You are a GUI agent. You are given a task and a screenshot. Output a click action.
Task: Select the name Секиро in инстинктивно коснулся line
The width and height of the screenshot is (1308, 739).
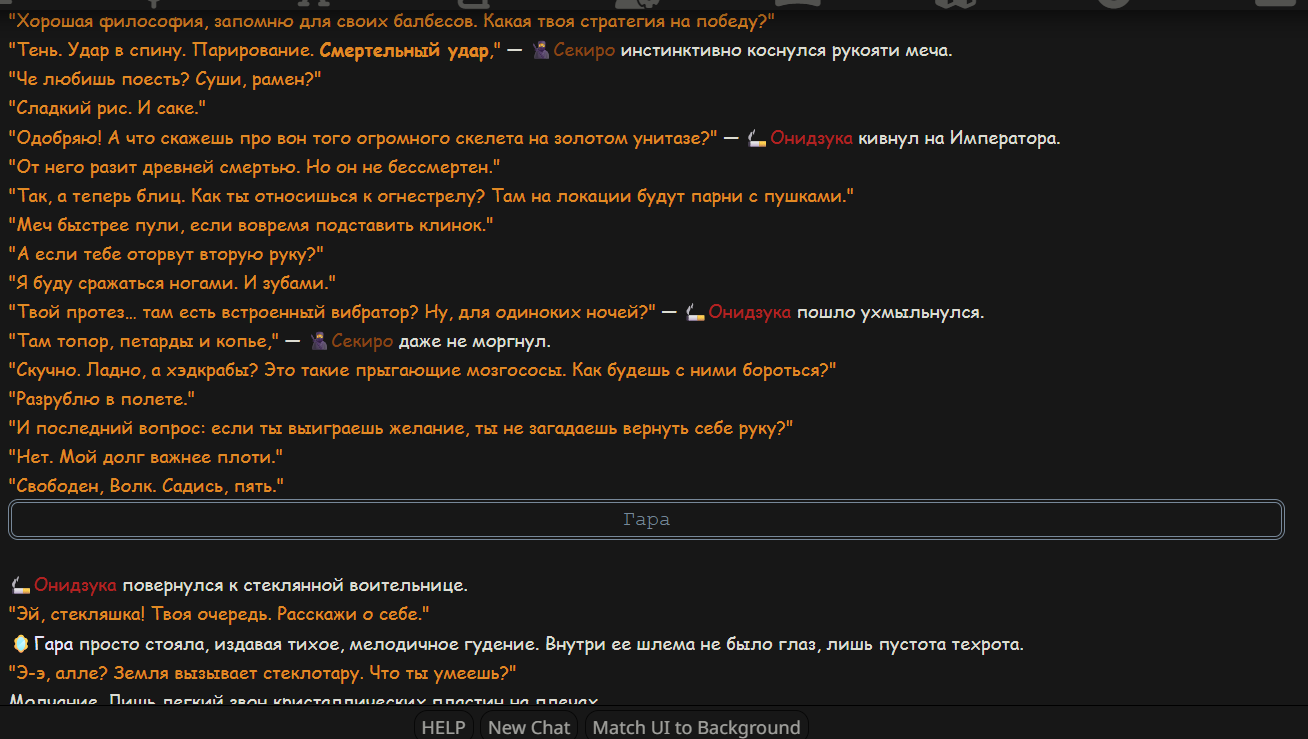point(585,50)
